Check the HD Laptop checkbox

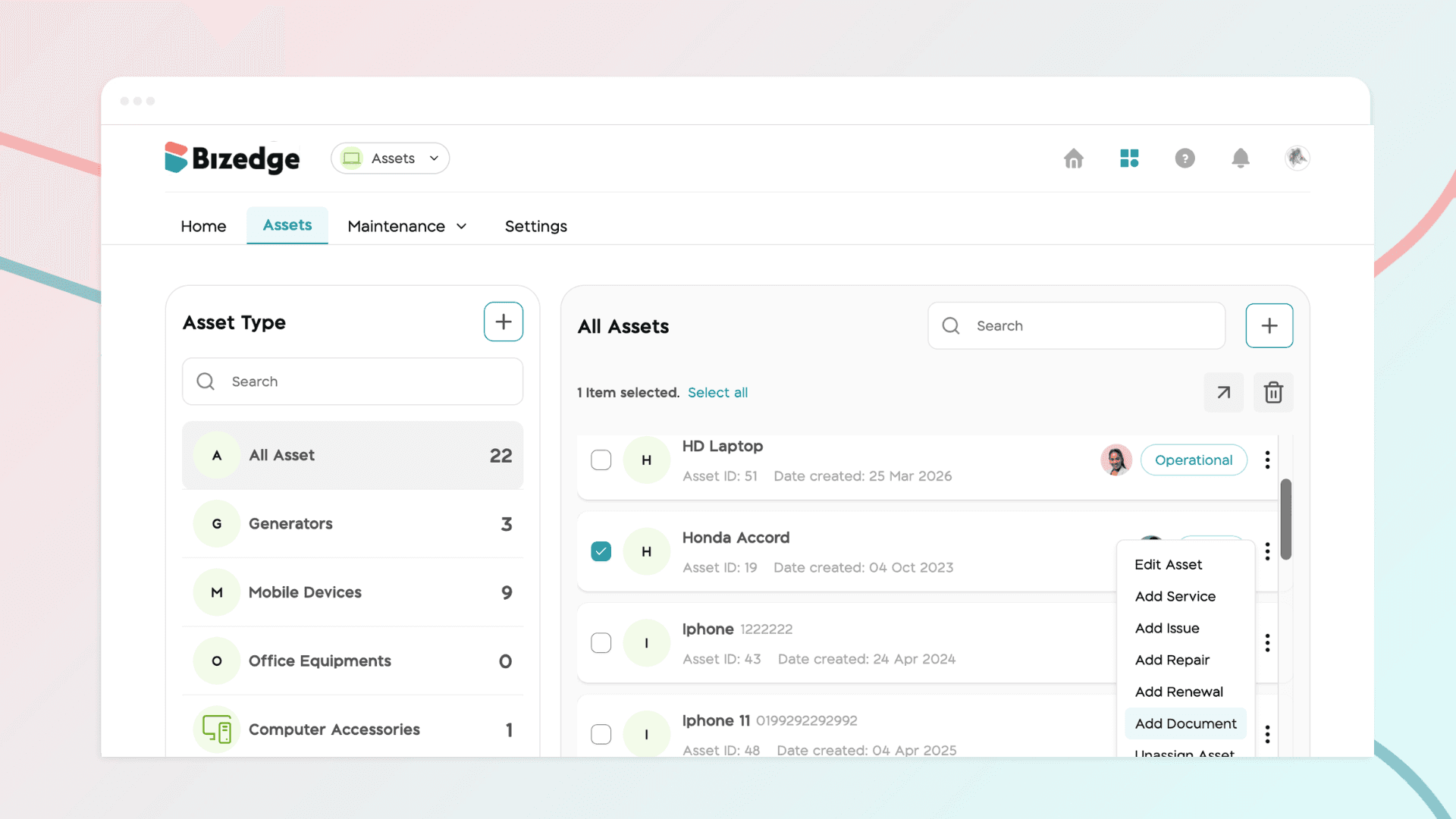click(601, 460)
